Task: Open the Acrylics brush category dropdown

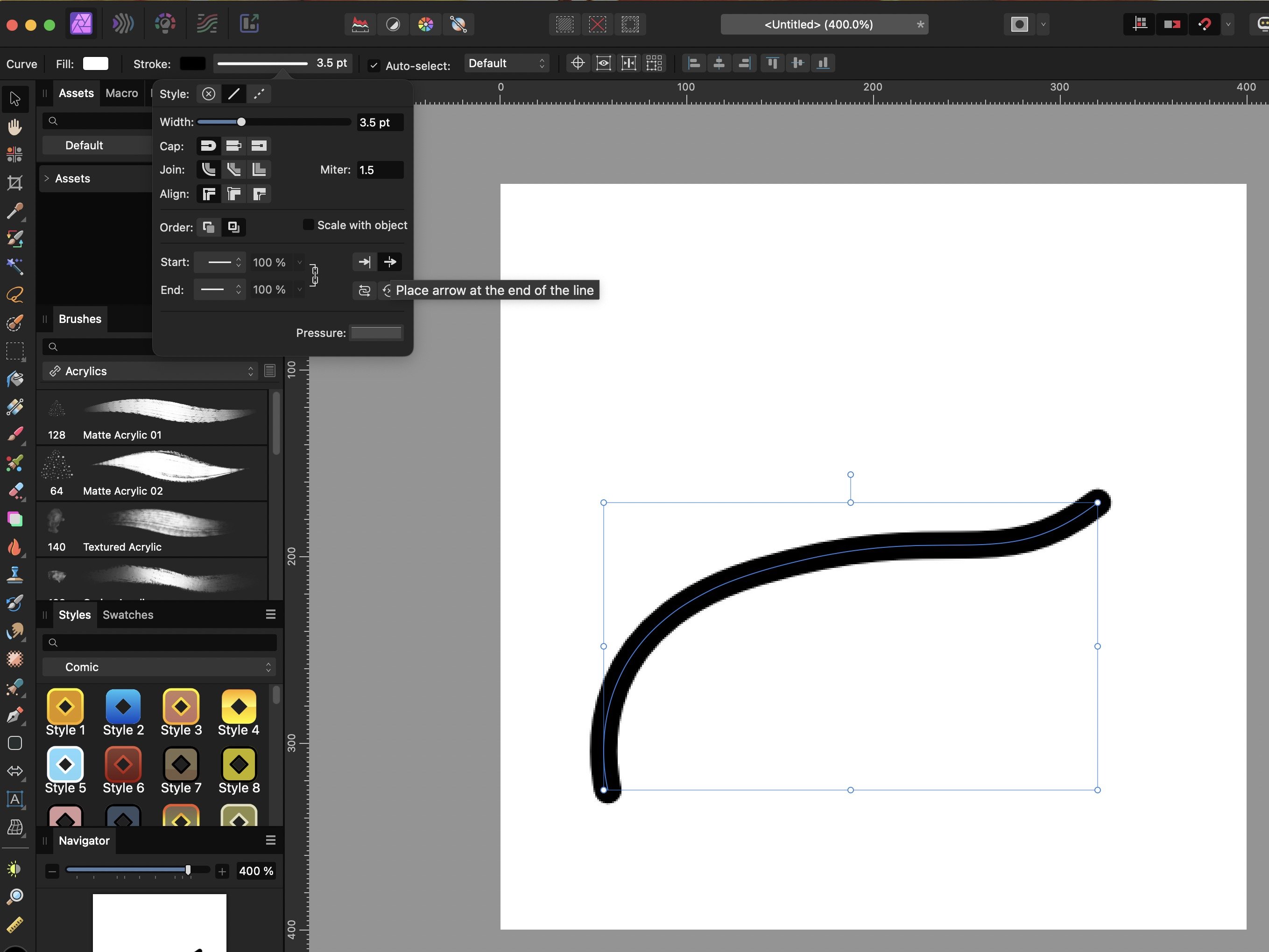Action: (151, 371)
